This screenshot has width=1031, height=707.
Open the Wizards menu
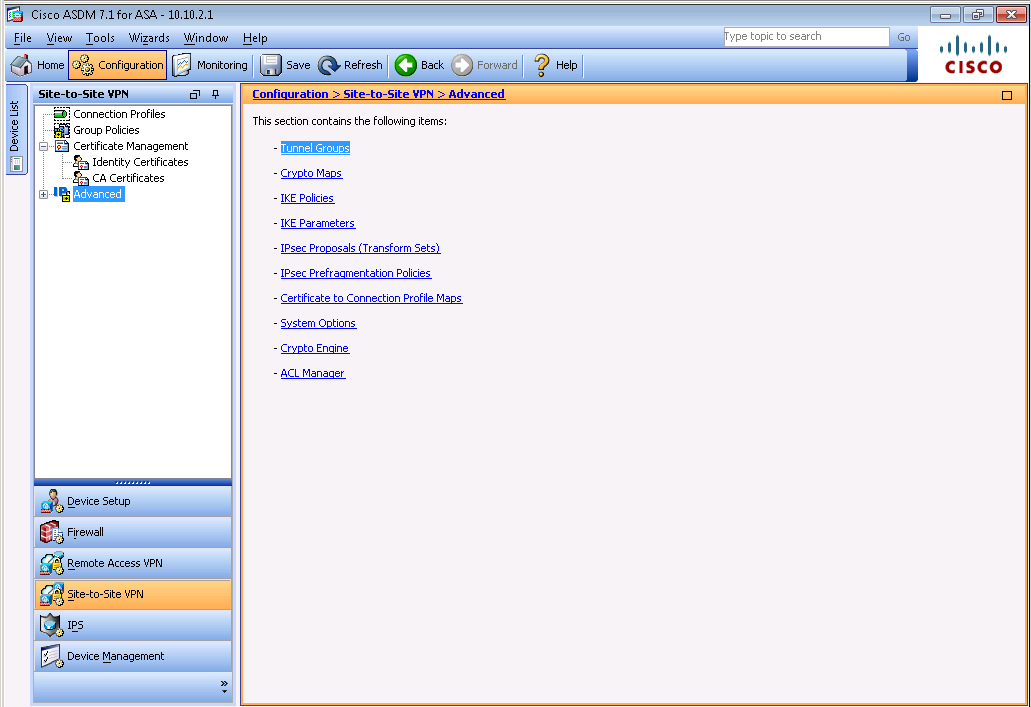(x=149, y=38)
